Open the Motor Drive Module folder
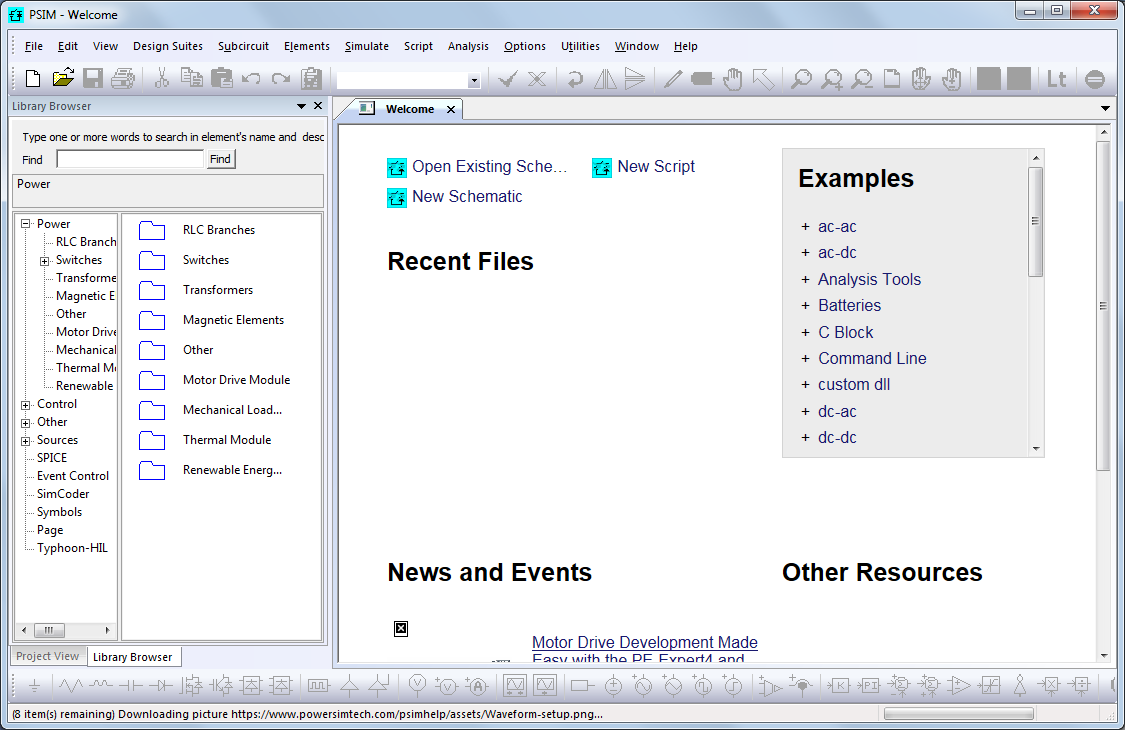1125x730 pixels. pyautogui.click(x=236, y=380)
